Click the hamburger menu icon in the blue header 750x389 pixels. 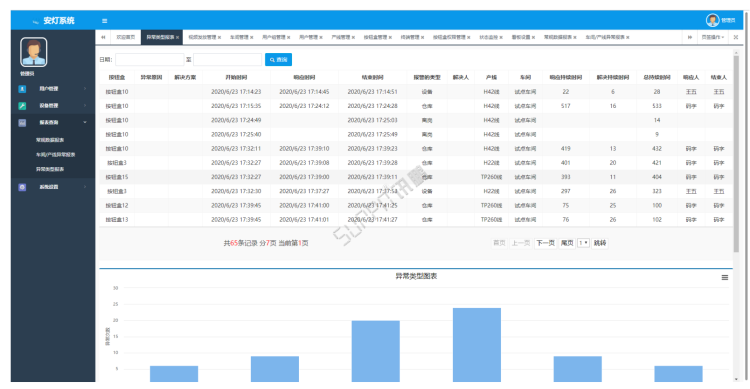(x=104, y=21)
